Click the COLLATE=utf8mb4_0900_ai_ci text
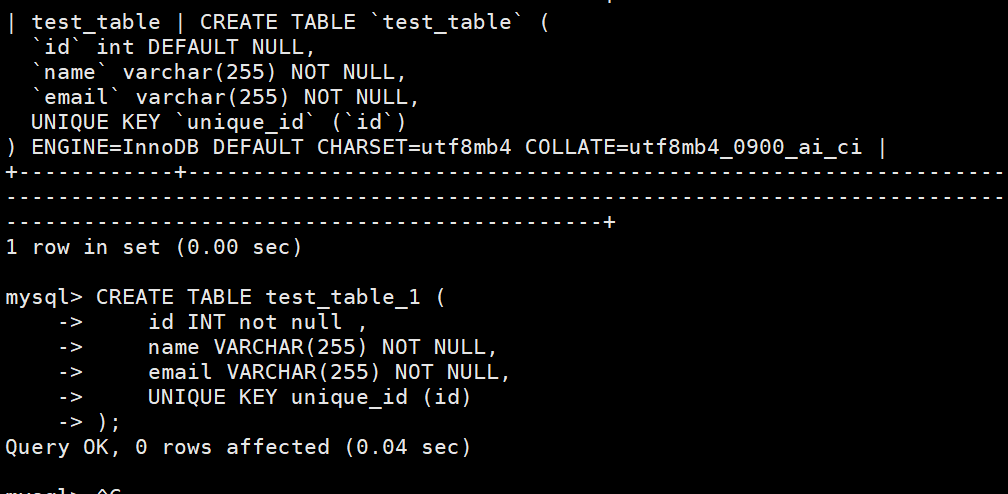Screen dimensions: 1008x494 point(693,147)
